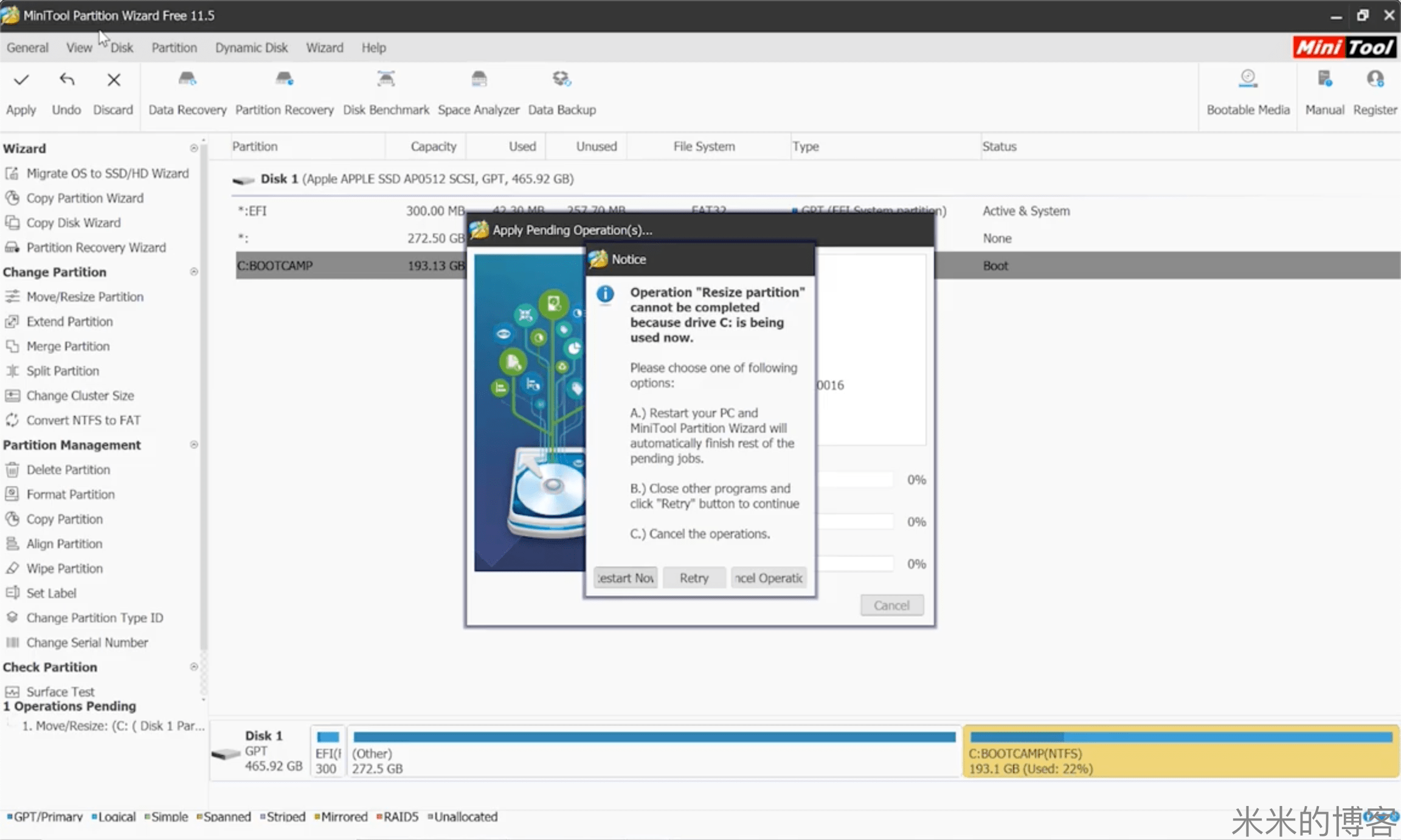
Task: Collapse the Wizard sidebar section
Action: pyautogui.click(x=193, y=148)
